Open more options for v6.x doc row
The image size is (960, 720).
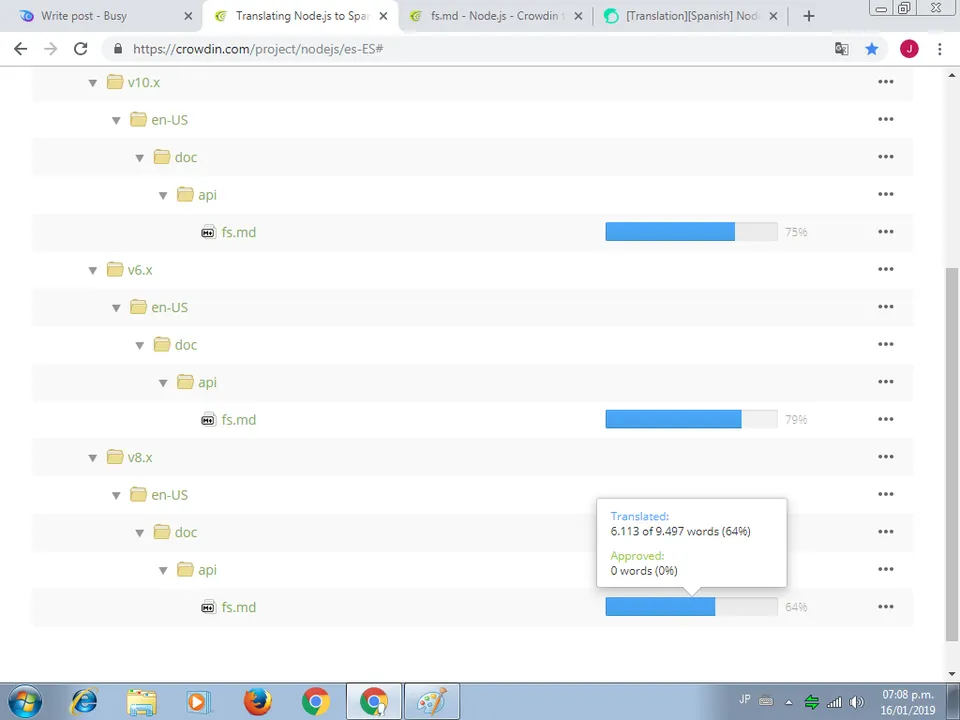tap(886, 344)
